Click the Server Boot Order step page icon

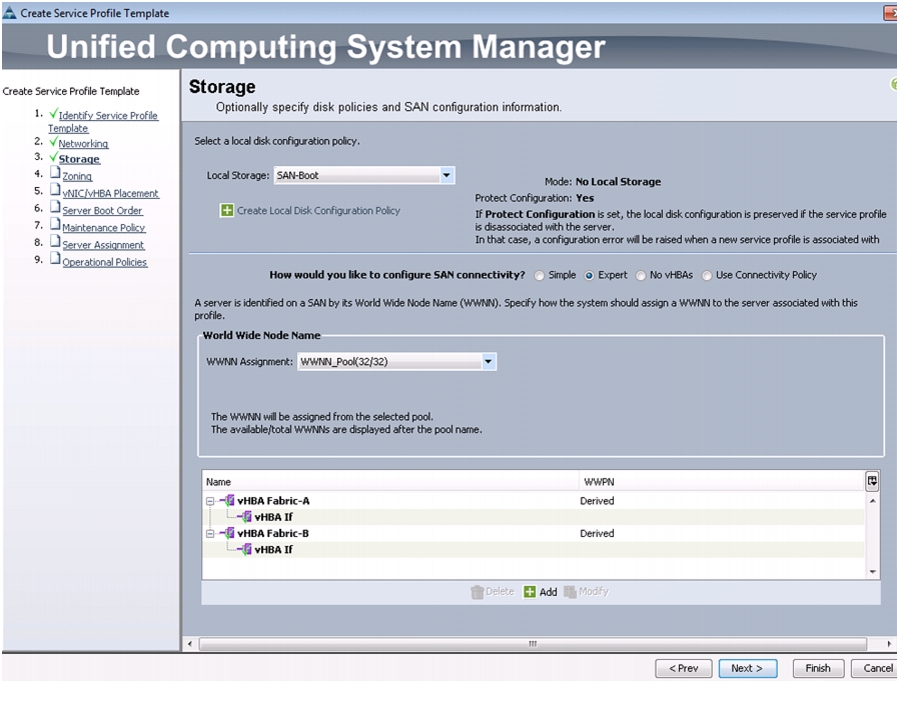[x=55, y=207]
